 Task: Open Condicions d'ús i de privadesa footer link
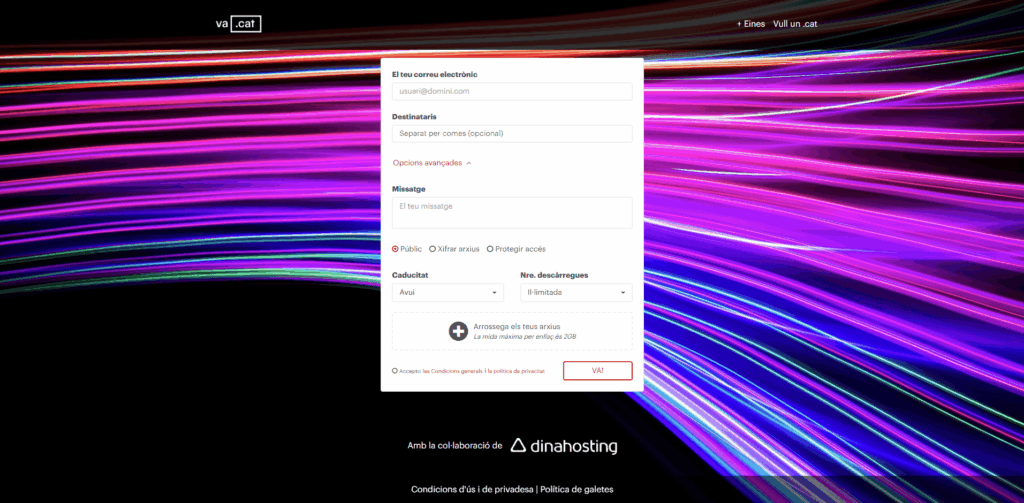click(x=471, y=490)
